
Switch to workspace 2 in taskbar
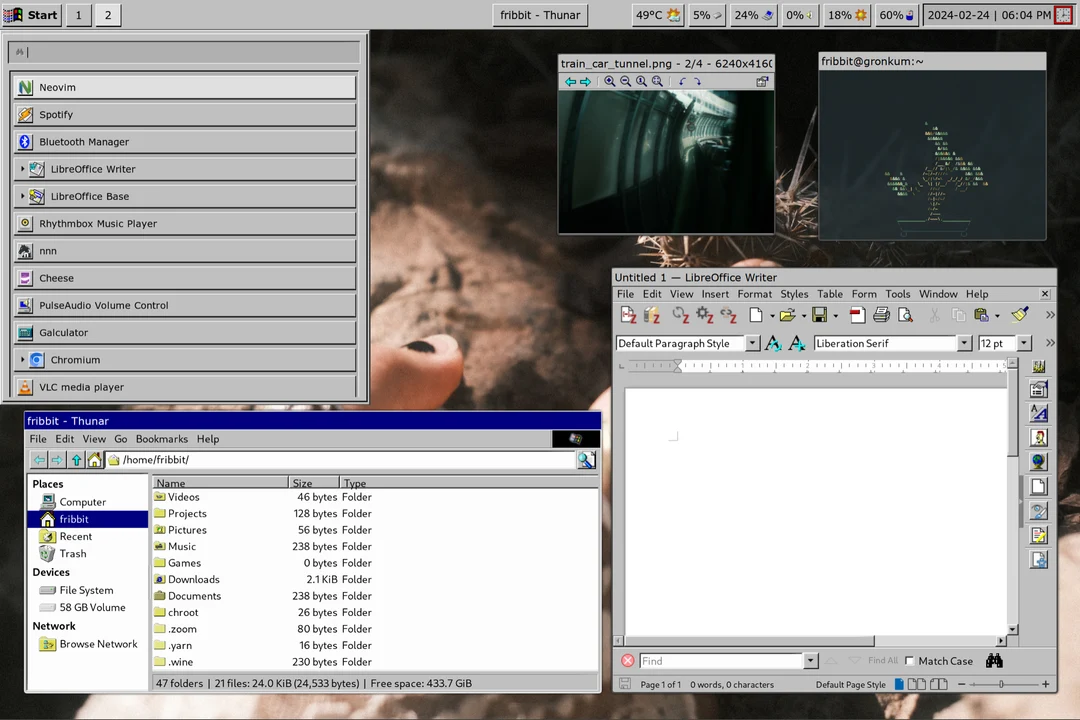click(107, 15)
